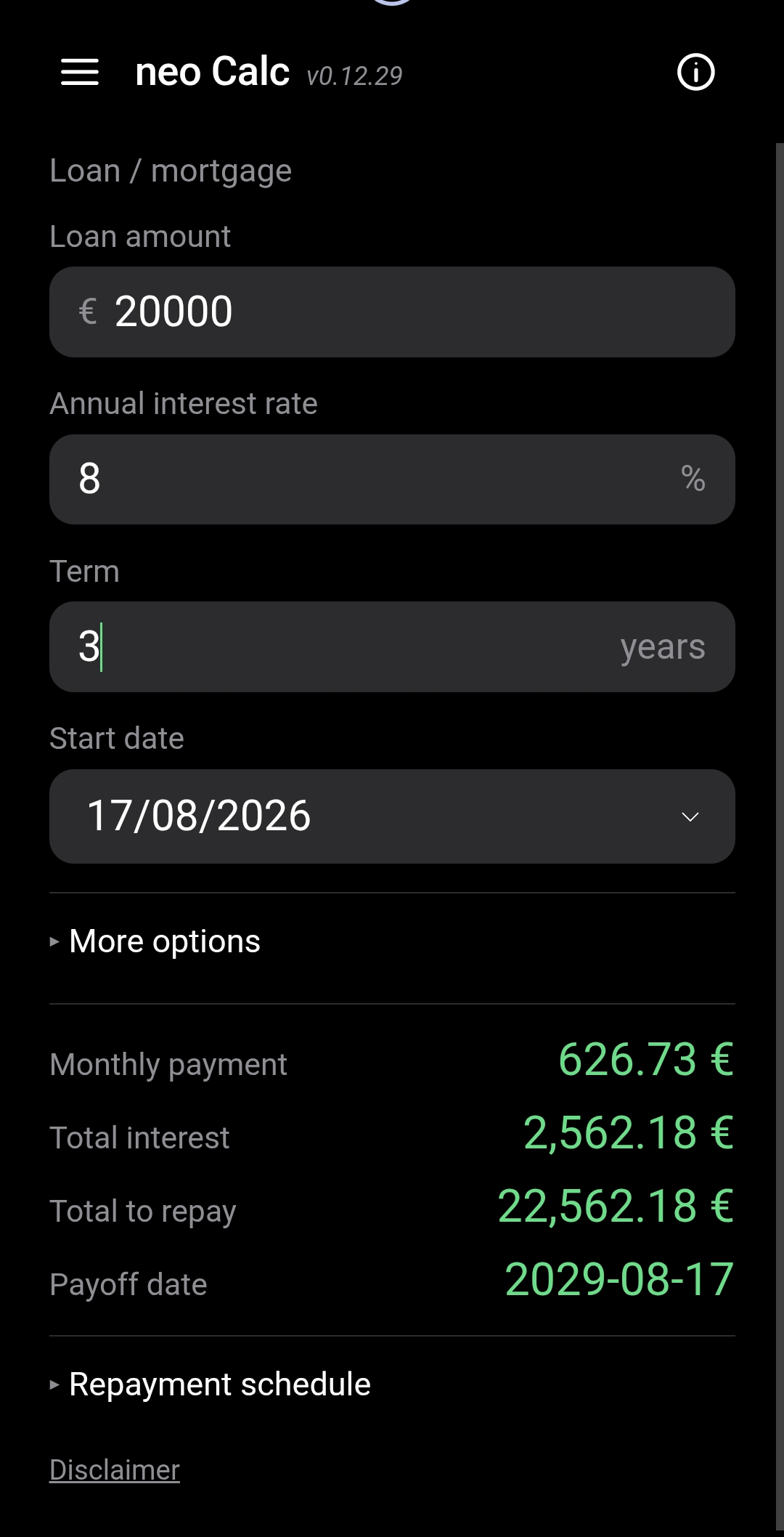Tap the percent sign in interest field
The height and width of the screenshot is (1537, 784).
point(693,479)
